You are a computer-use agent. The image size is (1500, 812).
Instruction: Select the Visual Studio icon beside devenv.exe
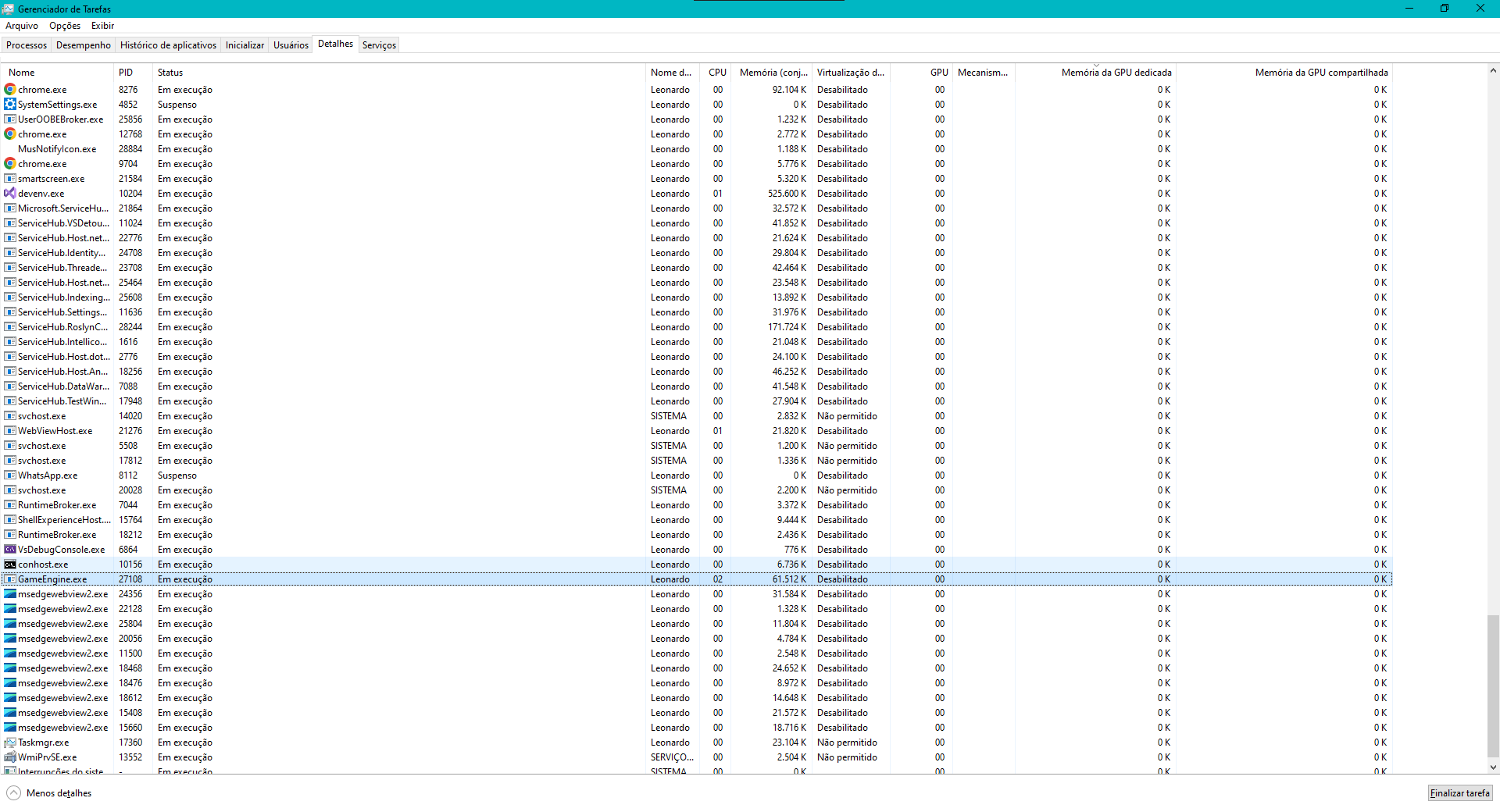coord(10,193)
